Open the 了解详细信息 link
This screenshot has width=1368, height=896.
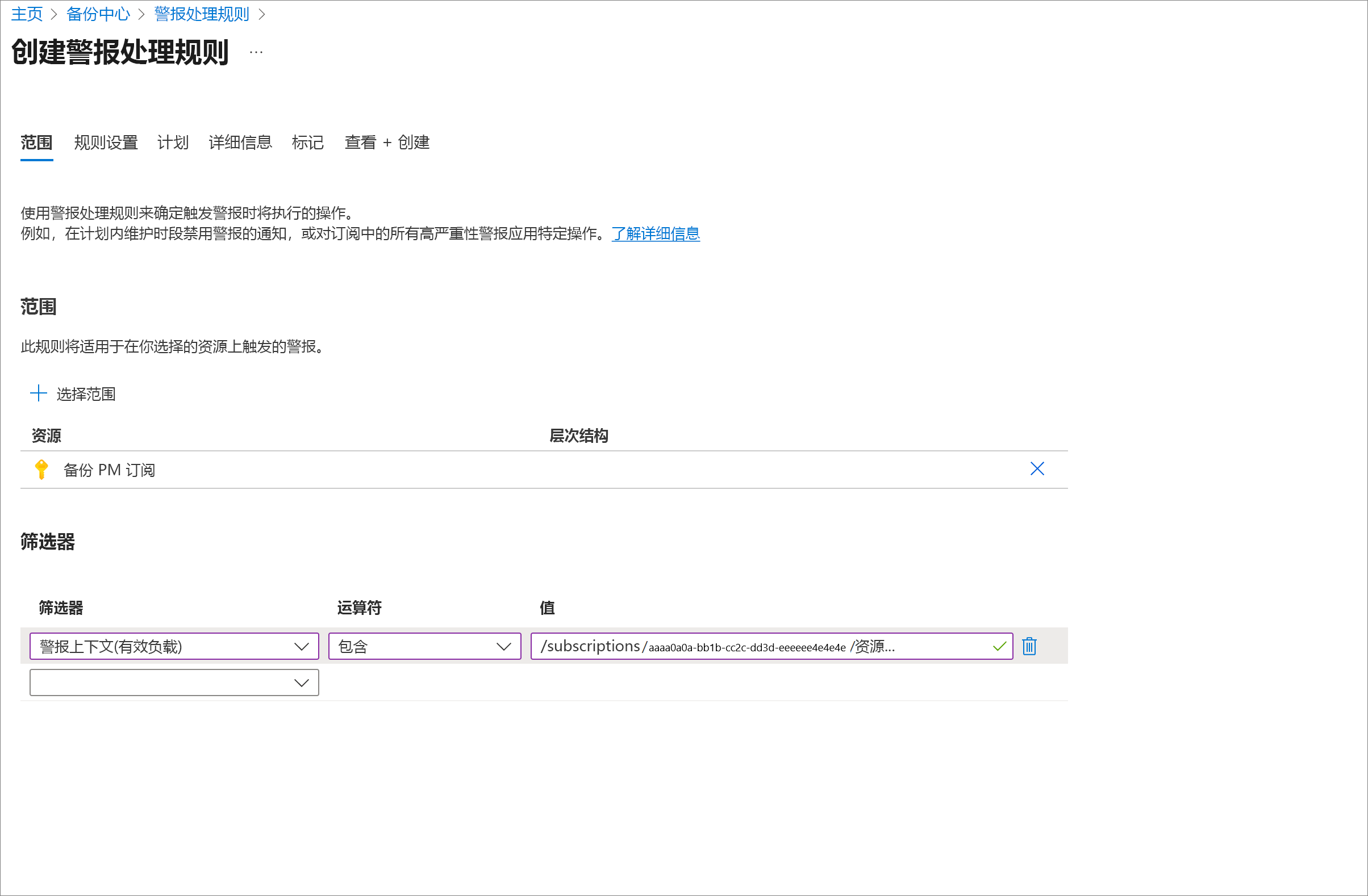click(655, 233)
